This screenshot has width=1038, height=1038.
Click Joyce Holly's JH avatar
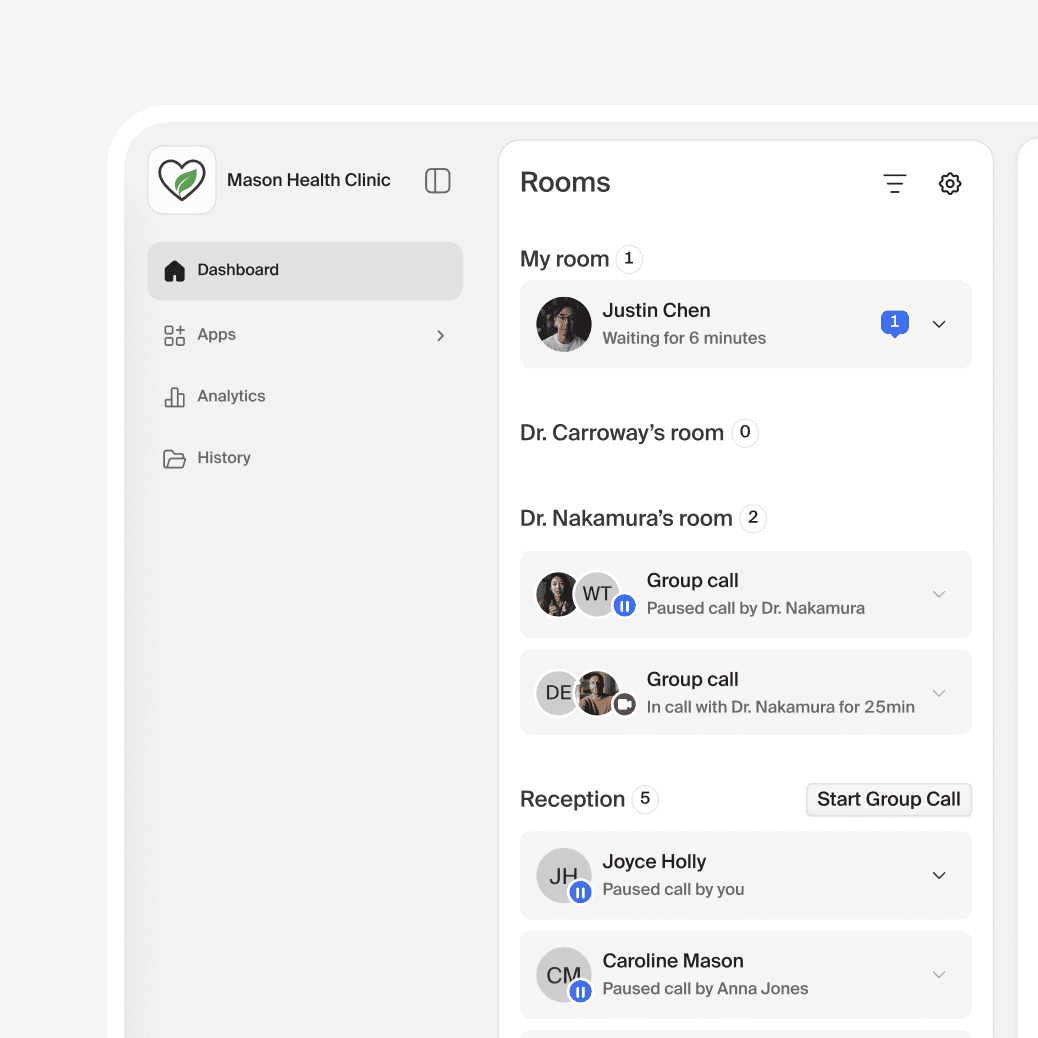pyautogui.click(x=564, y=875)
